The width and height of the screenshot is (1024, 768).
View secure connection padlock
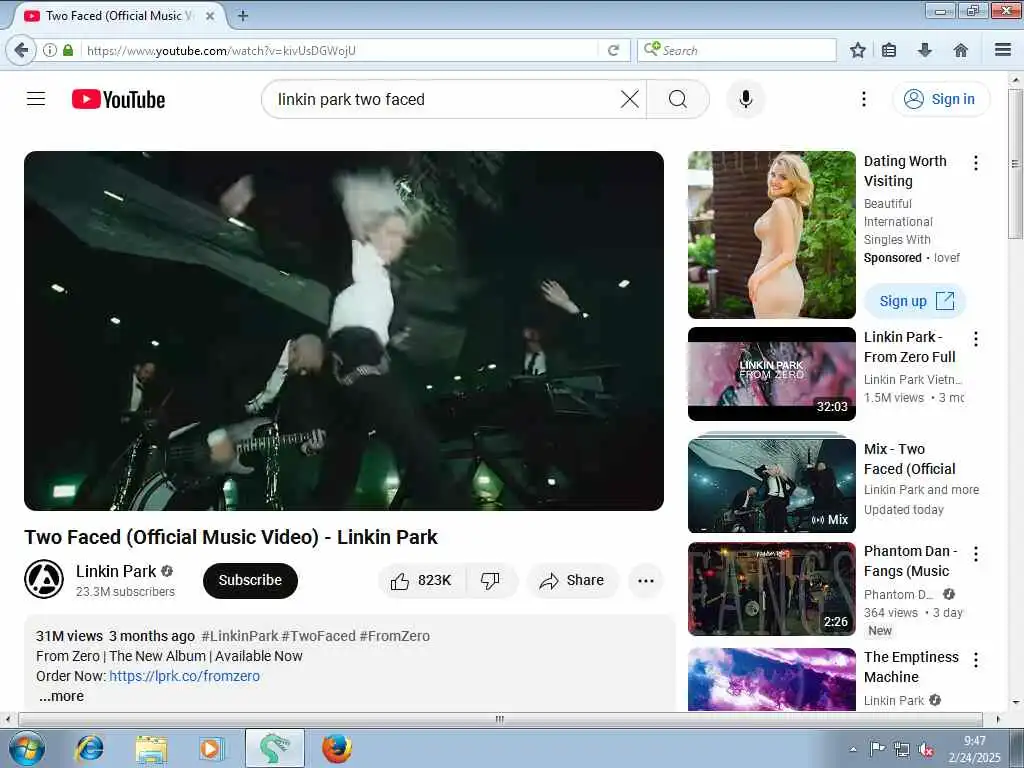(68, 50)
